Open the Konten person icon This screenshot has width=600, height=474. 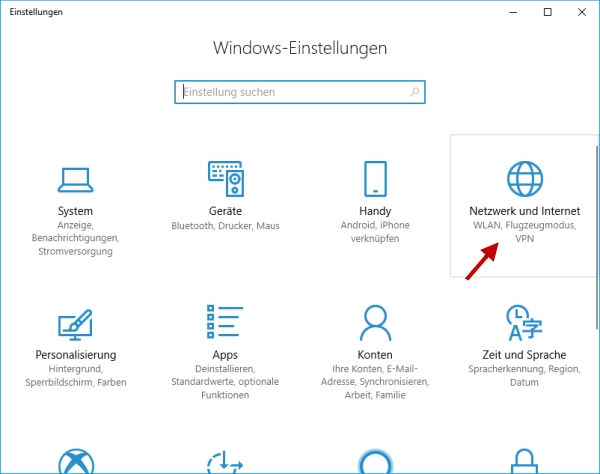[375, 323]
